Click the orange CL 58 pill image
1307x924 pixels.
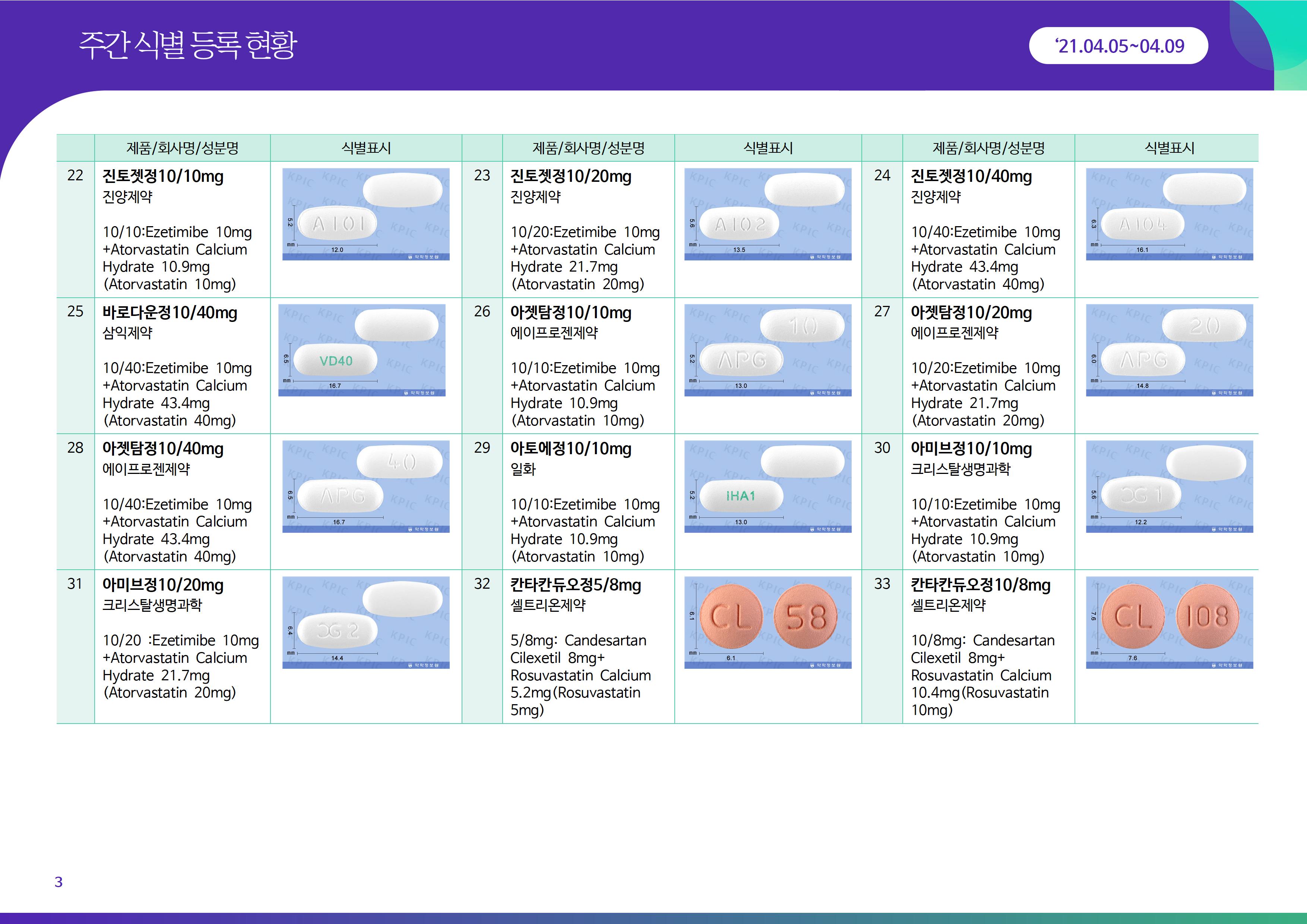(768, 622)
